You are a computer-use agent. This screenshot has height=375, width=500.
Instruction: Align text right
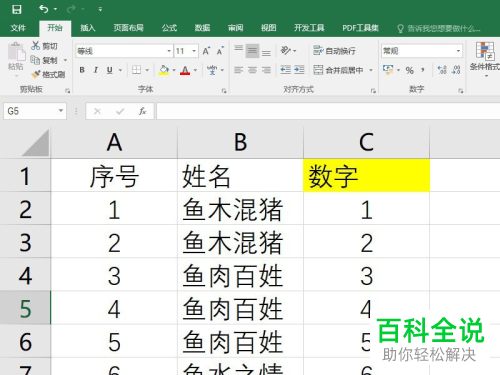[x=266, y=70]
